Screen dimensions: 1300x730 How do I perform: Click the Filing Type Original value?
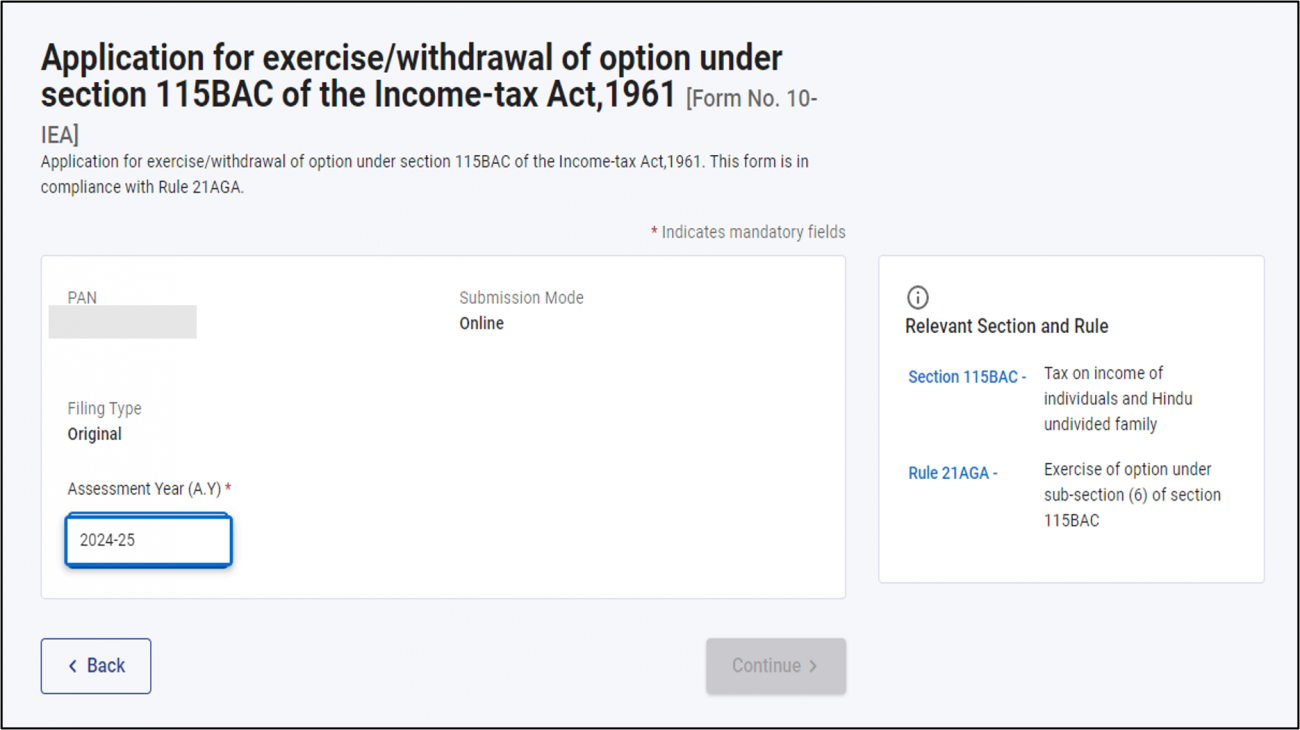pyautogui.click(x=95, y=433)
